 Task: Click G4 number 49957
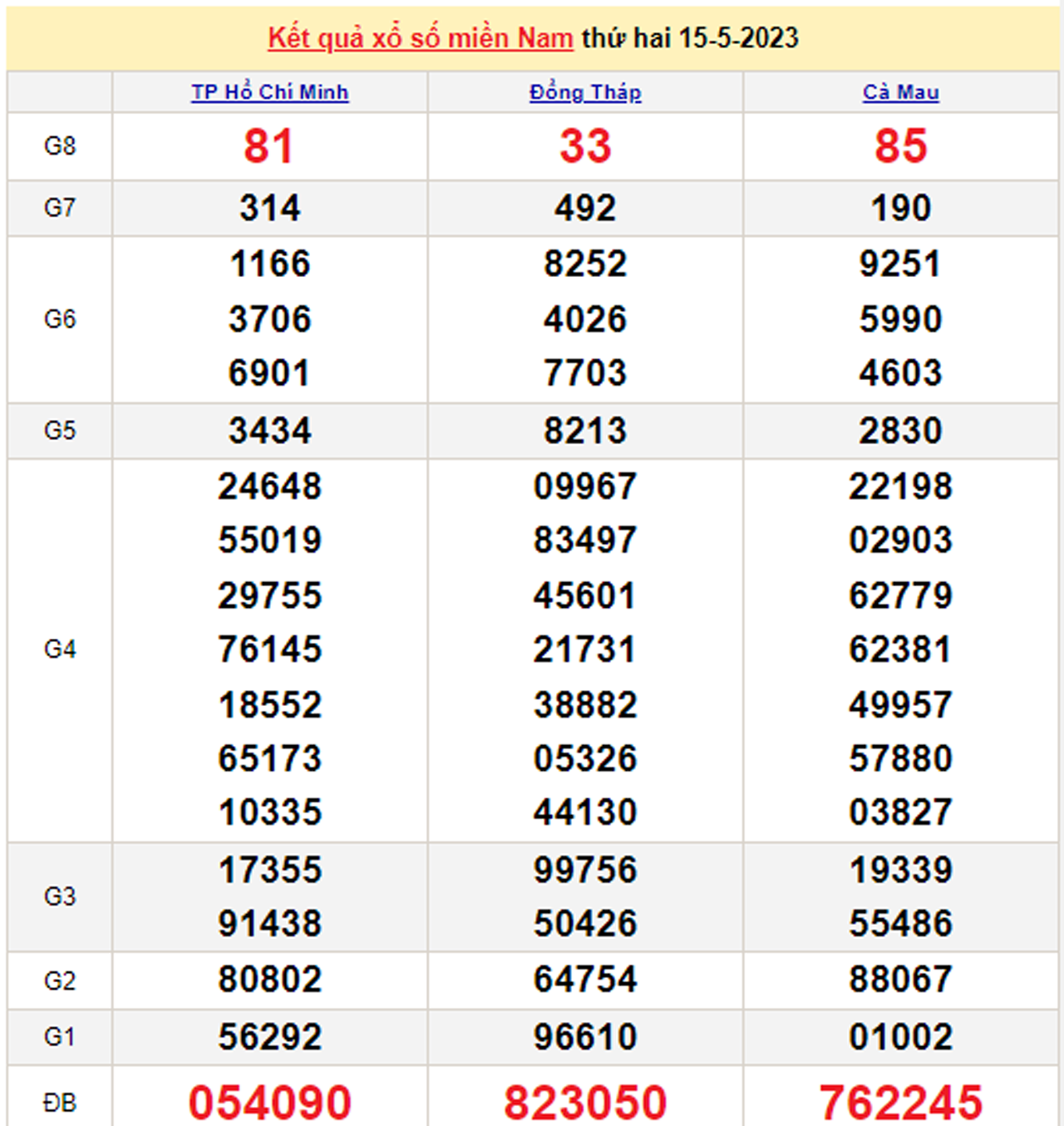tap(900, 705)
